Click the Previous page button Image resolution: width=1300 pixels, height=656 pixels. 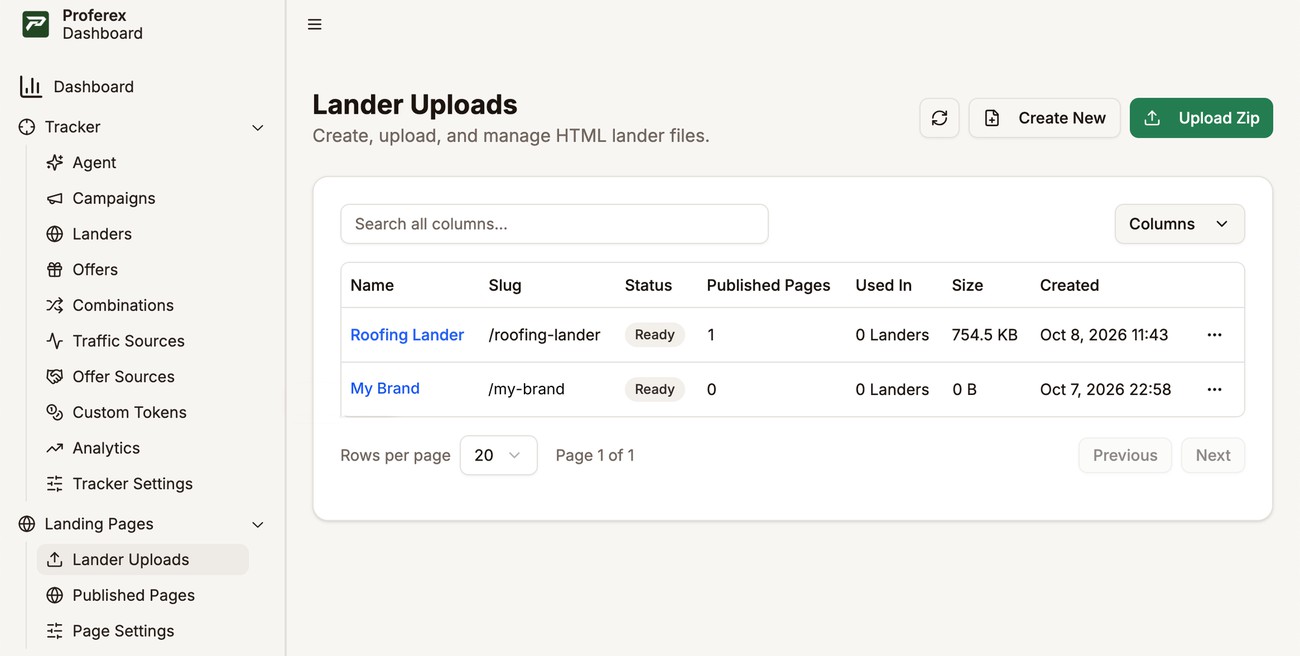coord(1125,455)
